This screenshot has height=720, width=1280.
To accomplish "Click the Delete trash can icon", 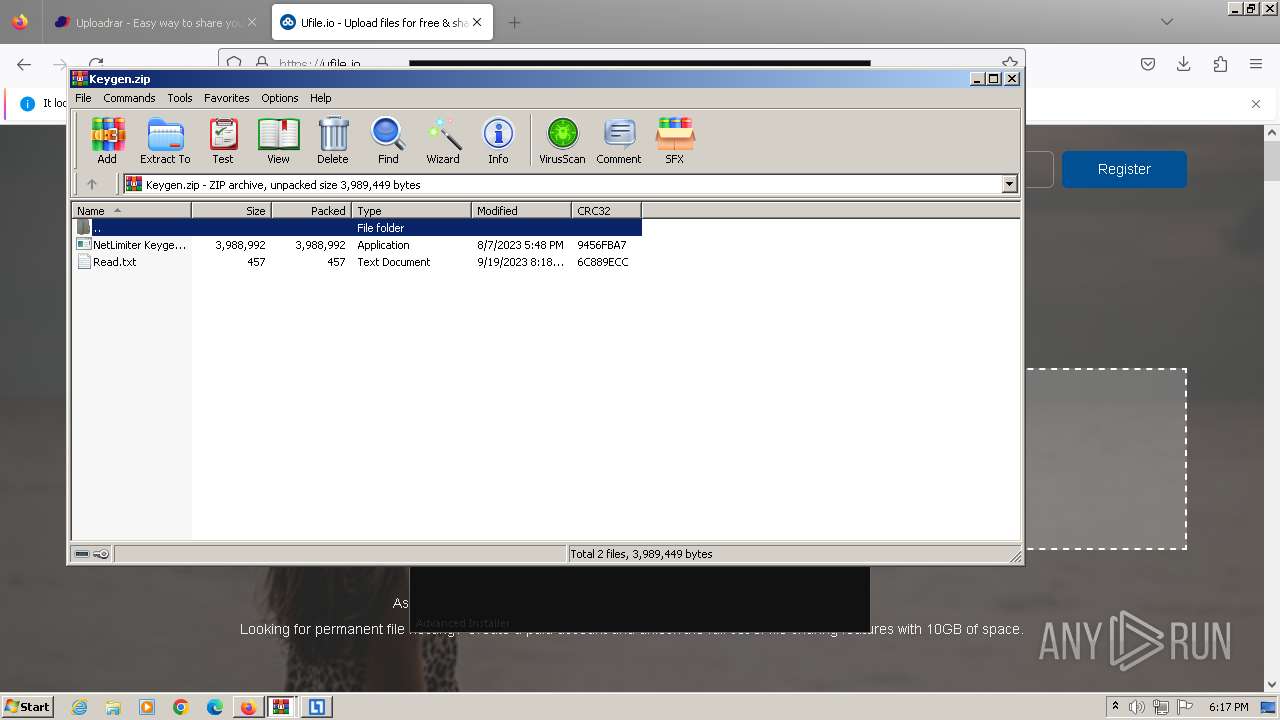I will coord(333,140).
